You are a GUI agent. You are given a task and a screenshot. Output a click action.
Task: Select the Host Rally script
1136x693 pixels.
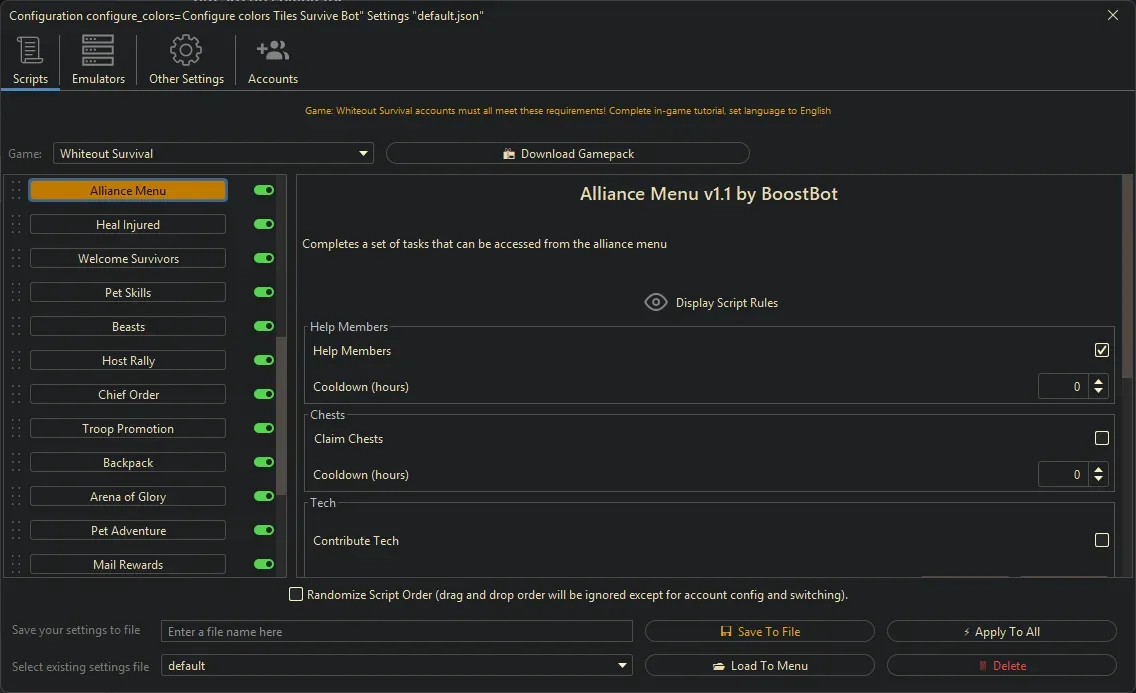tap(128, 360)
